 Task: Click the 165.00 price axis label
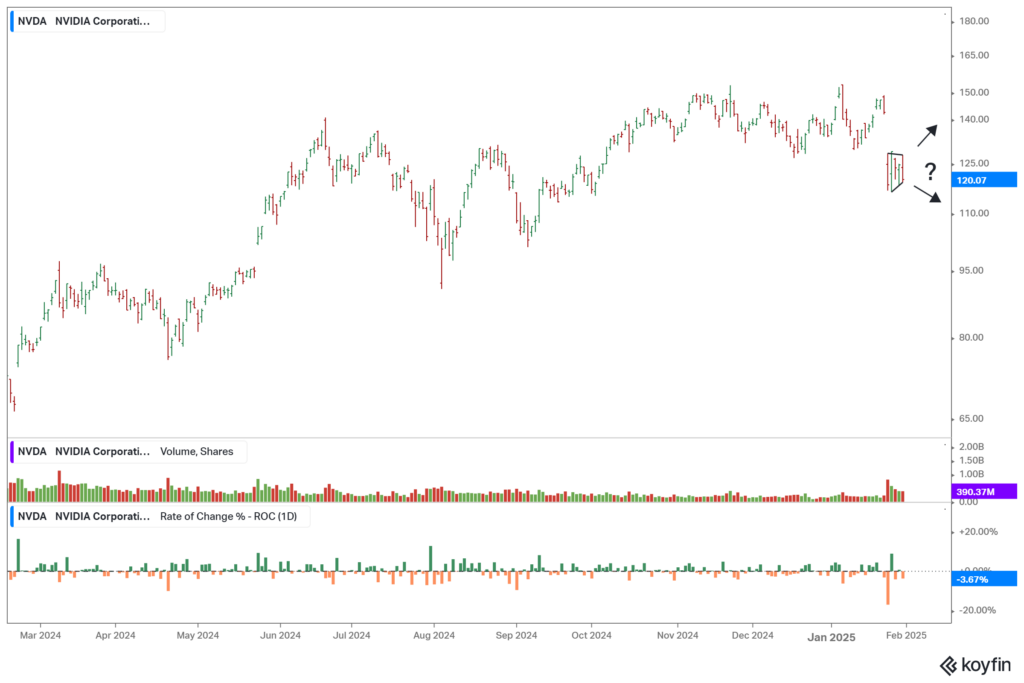tap(974, 56)
